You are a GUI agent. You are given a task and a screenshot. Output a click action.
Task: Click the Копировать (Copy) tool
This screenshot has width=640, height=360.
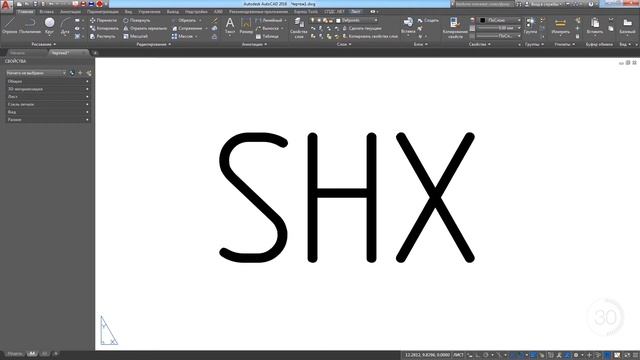click(x=104, y=28)
